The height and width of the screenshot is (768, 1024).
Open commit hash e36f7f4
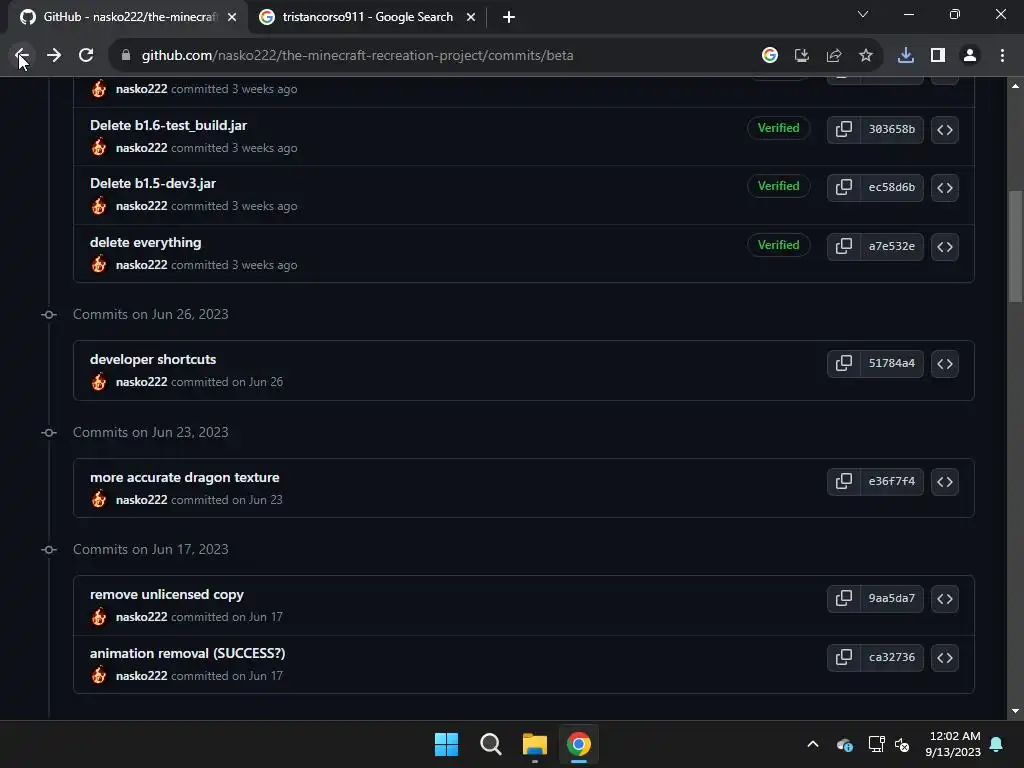(891, 482)
